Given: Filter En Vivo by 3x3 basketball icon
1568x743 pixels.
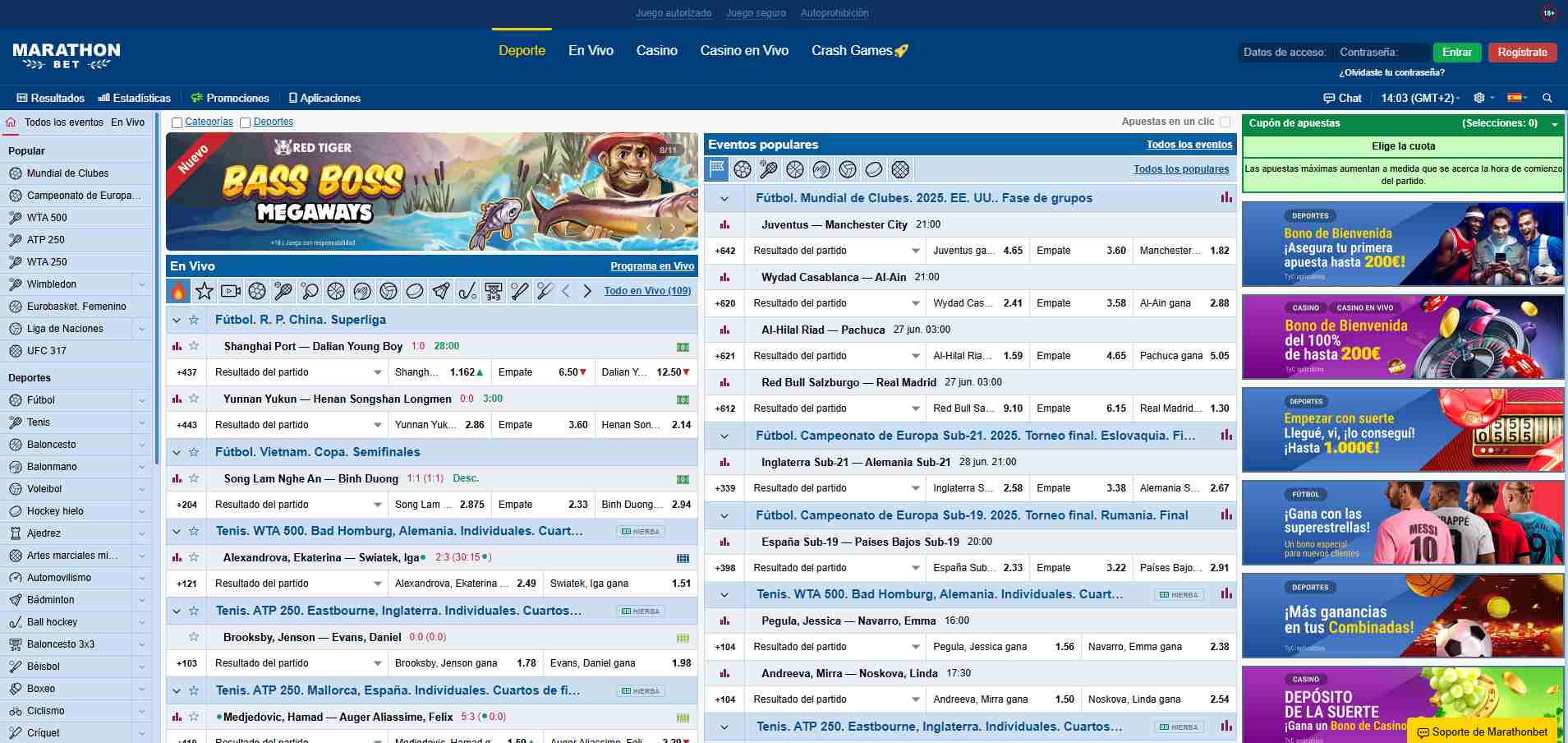Looking at the screenshot, I should pos(494,291).
